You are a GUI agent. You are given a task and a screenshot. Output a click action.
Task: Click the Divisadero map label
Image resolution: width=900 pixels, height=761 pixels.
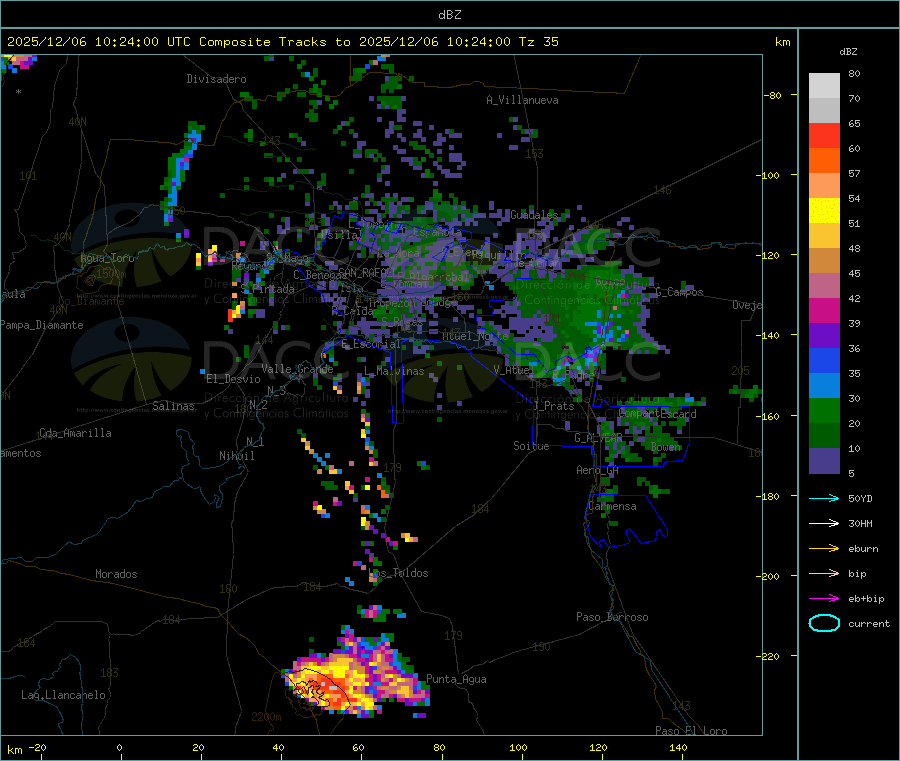pyautogui.click(x=216, y=79)
